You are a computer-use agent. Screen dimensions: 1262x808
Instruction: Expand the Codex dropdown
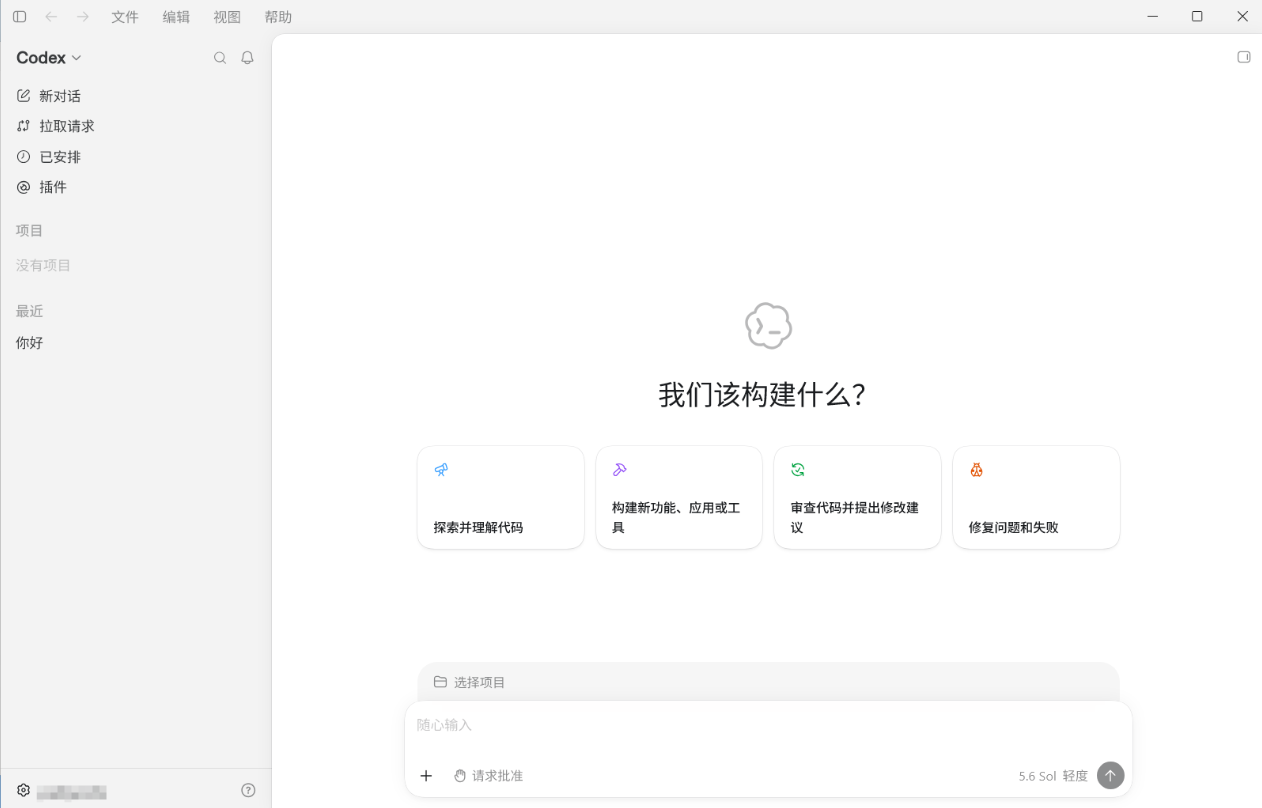point(49,58)
